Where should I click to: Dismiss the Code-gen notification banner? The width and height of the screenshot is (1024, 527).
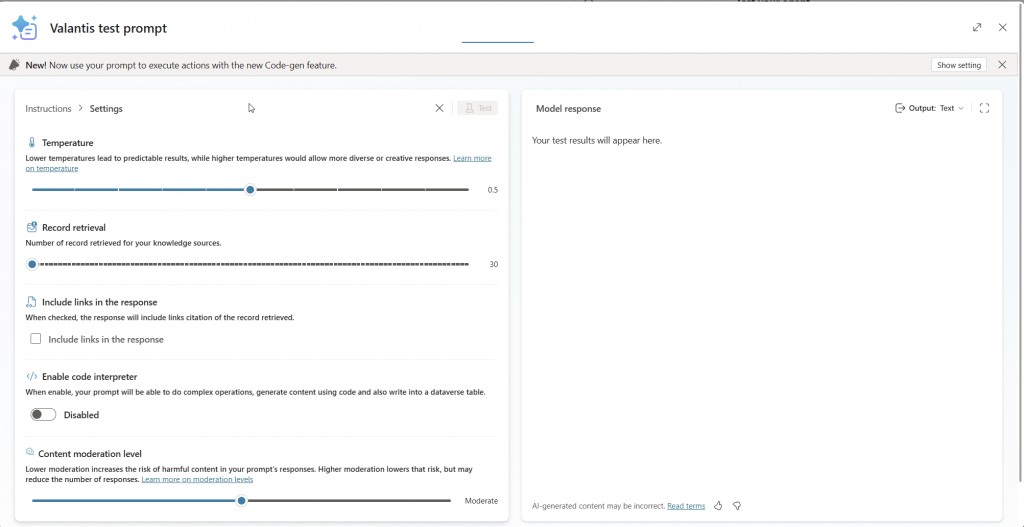pos(1002,65)
